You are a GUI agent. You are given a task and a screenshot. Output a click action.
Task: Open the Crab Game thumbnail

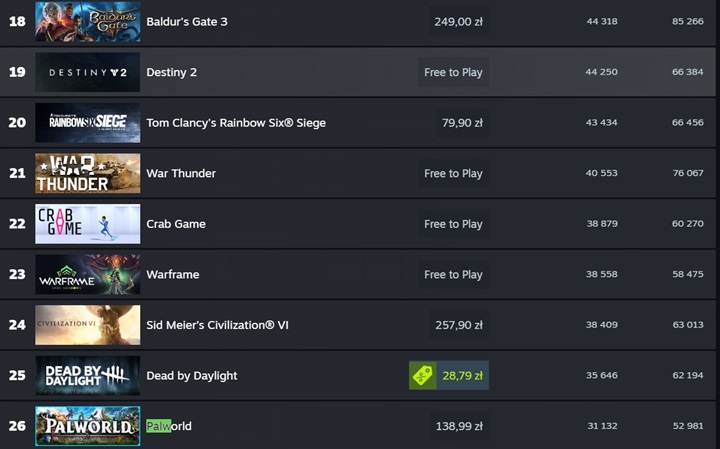(x=87, y=224)
